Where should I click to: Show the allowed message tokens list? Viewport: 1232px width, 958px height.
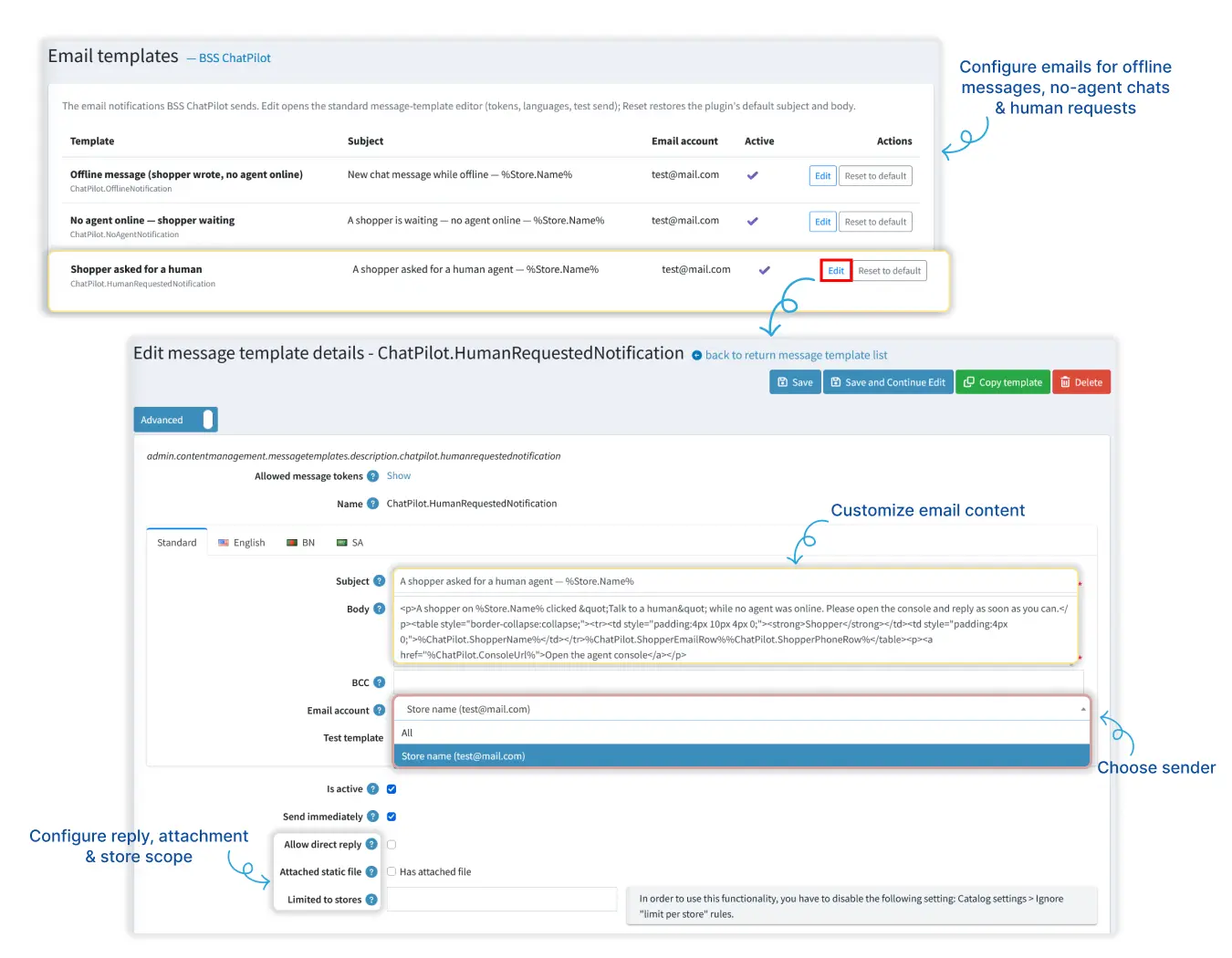[x=399, y=476]
